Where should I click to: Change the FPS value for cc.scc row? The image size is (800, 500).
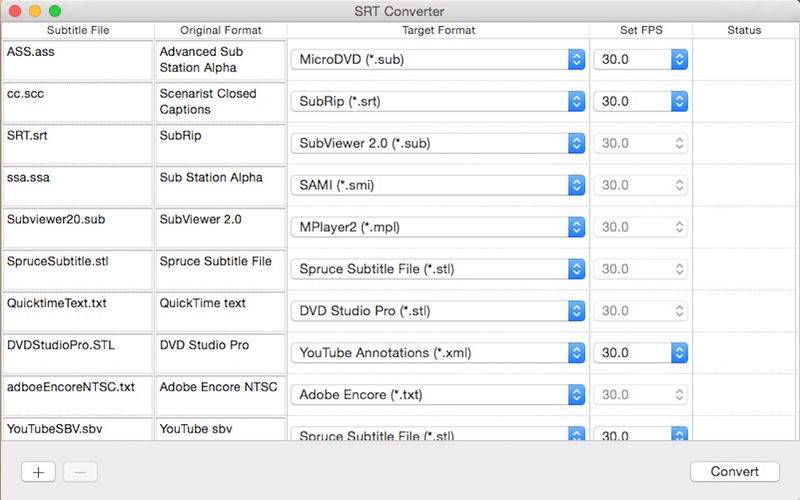tap(640, 102)
